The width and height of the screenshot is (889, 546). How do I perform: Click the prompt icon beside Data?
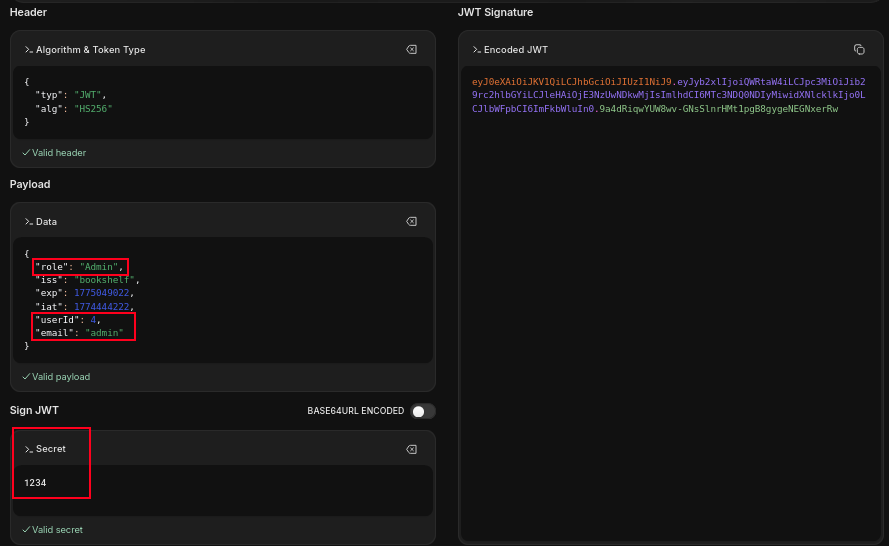tap(29, 221)
